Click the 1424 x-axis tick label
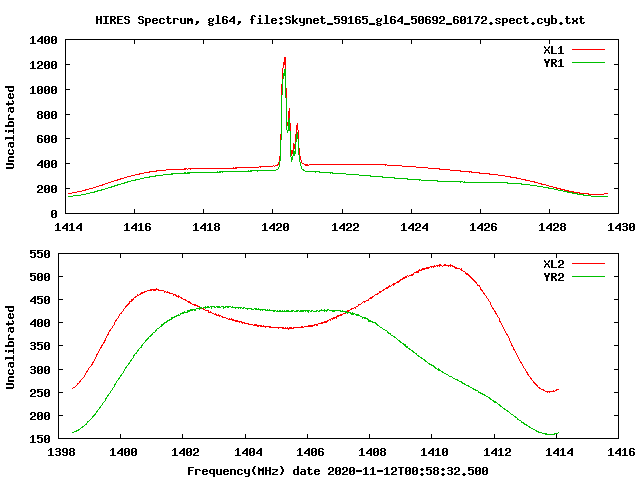640x480 pixels. coord(414,227)
